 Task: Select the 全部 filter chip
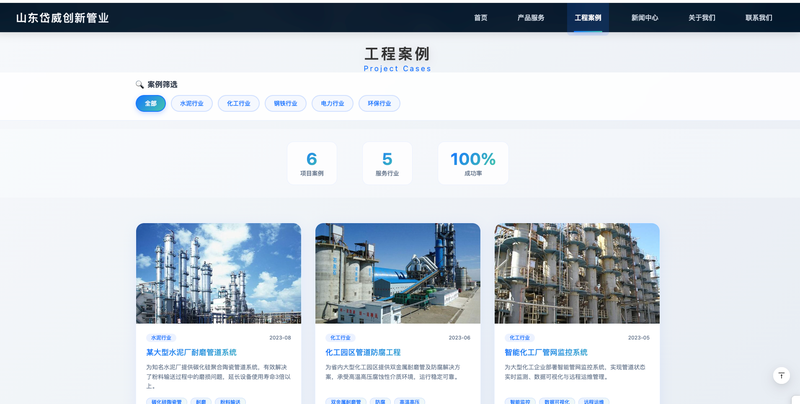point(151,104)
